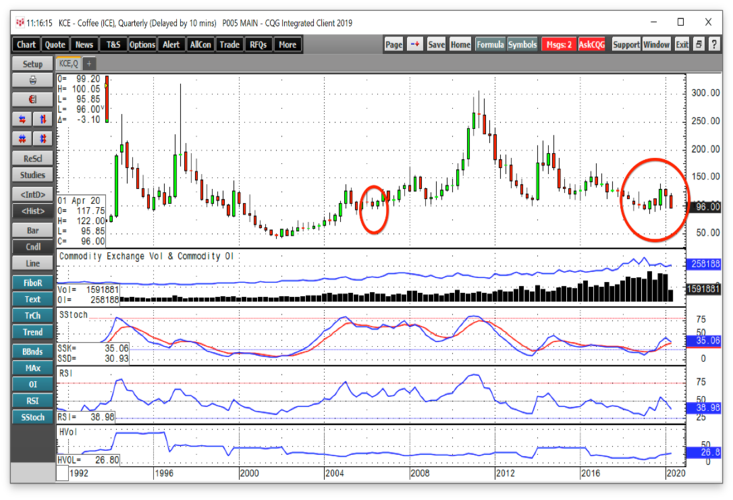Click the right red-blue grid icon
The height and width of the screenshot is (500, 733).
tap(43, 139)
